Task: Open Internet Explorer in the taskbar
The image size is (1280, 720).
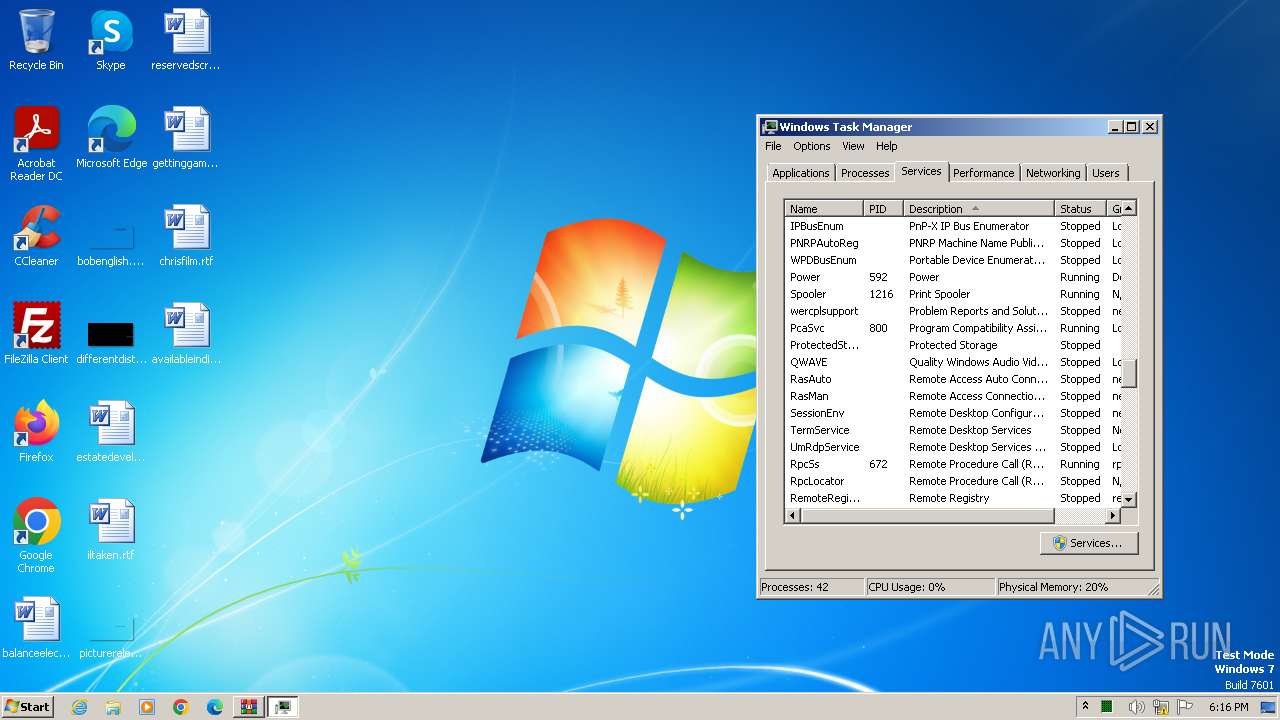Action: tap(79, 707)
